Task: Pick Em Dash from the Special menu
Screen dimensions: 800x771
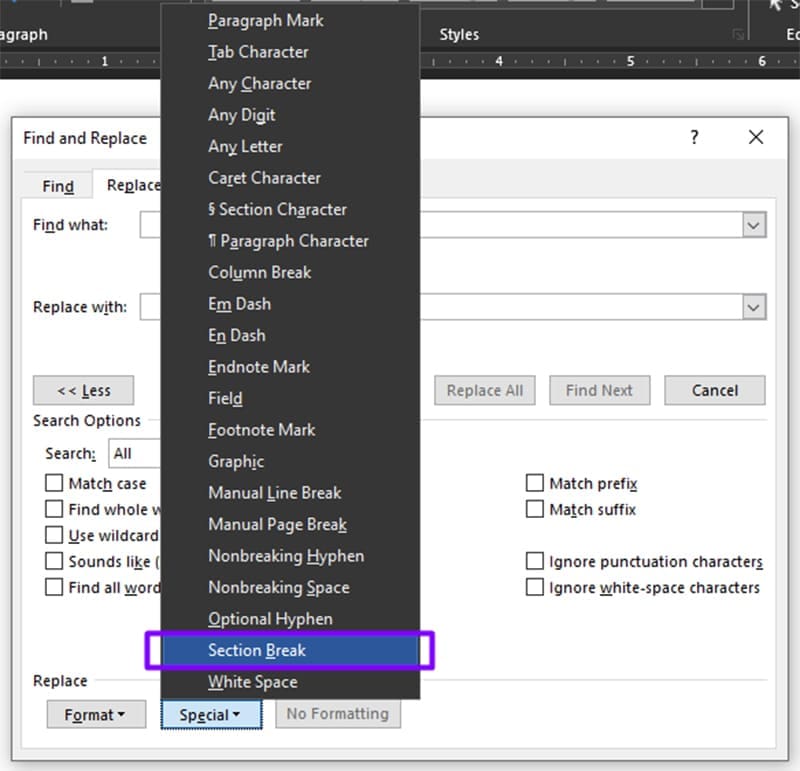Action: [x=237, y=304]
